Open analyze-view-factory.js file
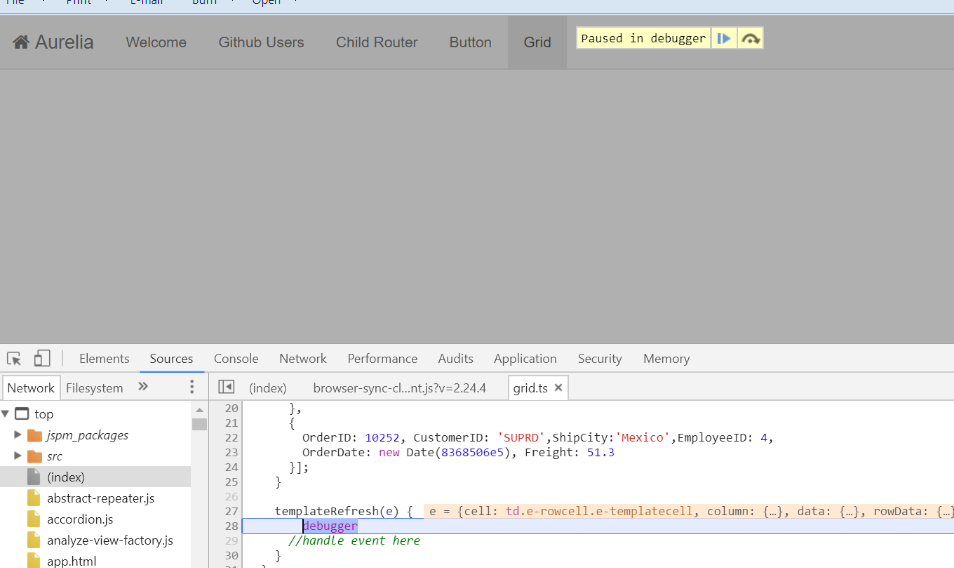954x568 pixels. click(110, 540)
